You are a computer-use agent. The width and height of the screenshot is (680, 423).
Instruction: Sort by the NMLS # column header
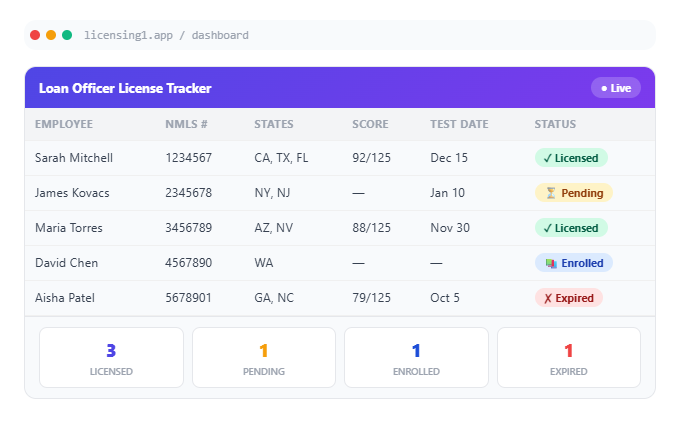coord(186,124)
